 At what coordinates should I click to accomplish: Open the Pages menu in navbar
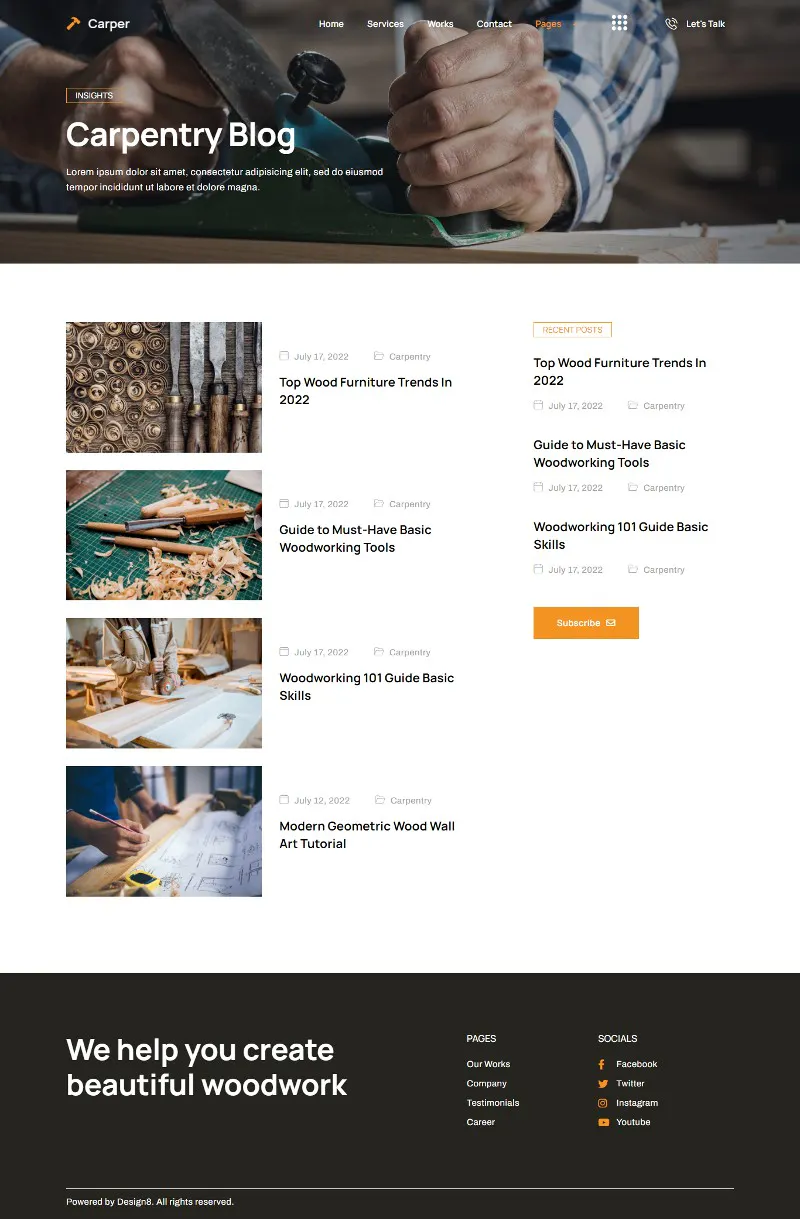pos(548,24)
